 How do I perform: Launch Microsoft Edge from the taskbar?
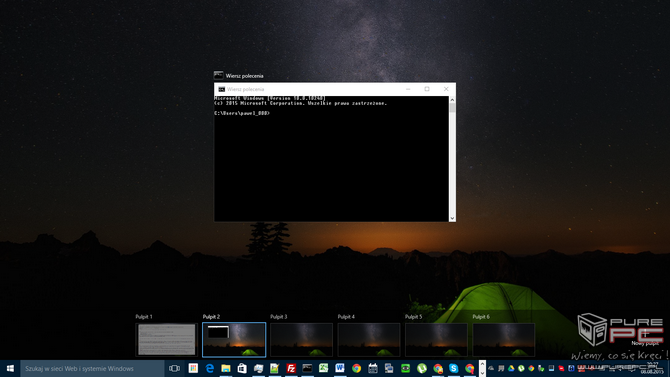[209, 368]
